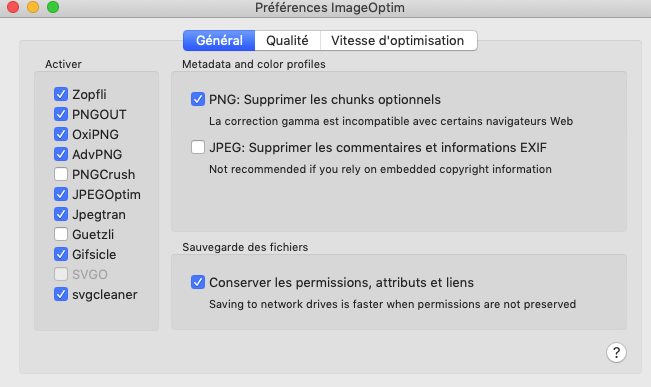Open the Vitesse d'optimisation tab

pyautogui.click(x=398, y=40)
